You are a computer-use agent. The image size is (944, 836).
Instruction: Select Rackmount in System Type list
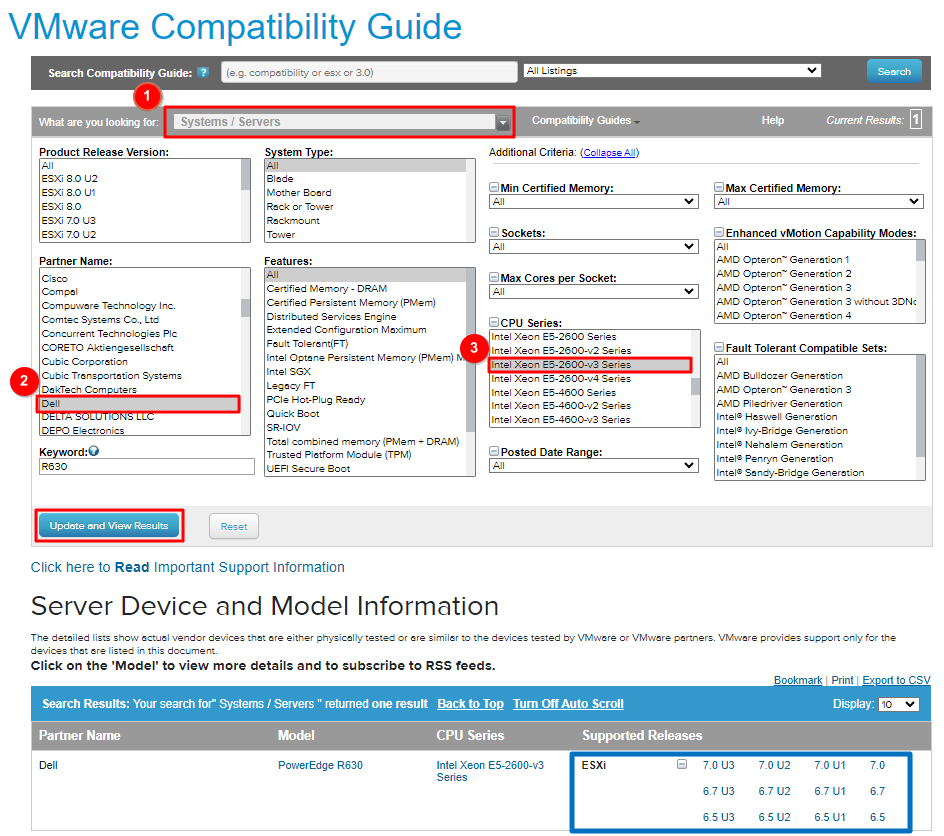click(293, 220)
